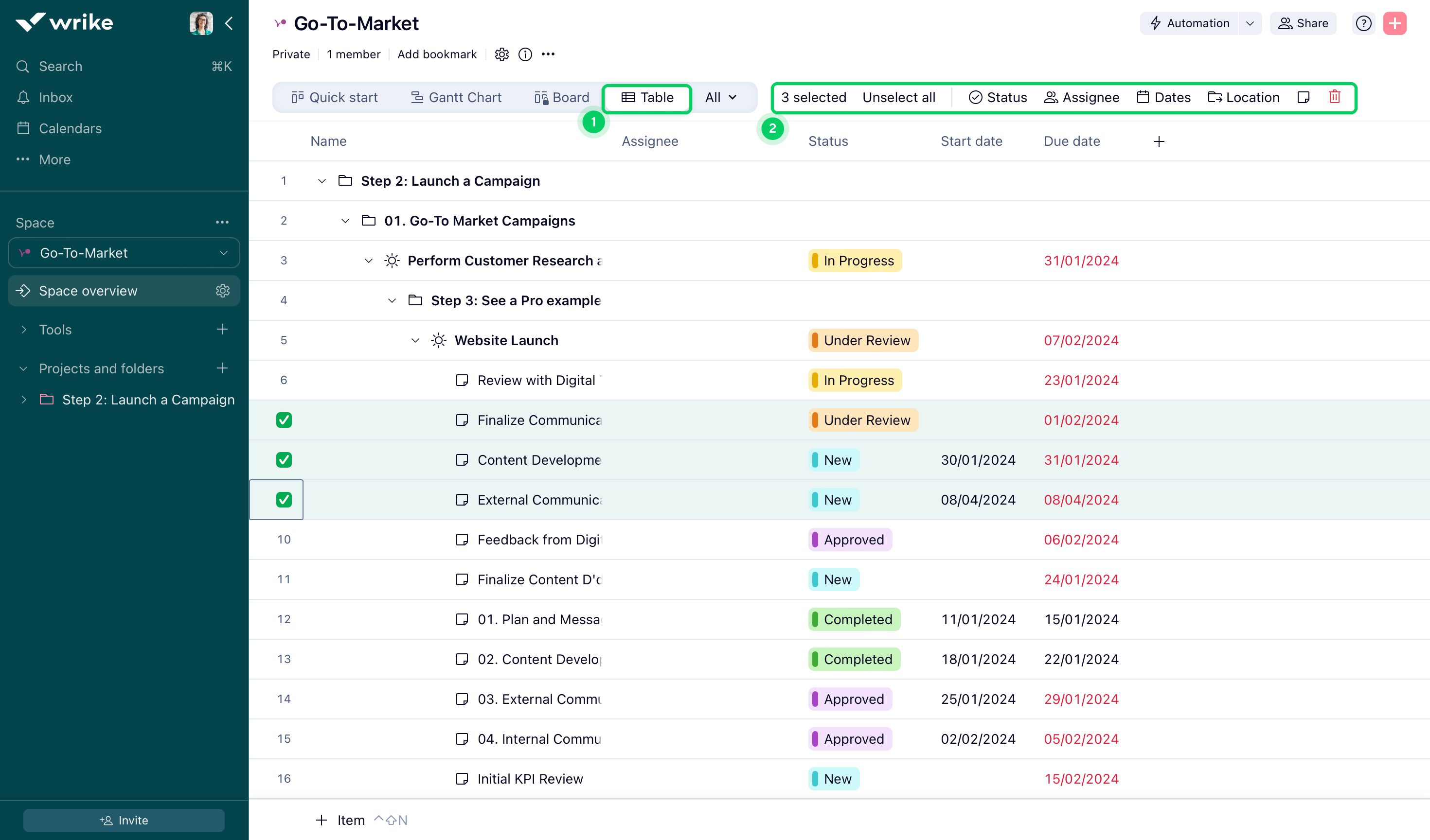This screenshot has width=1430, height=840.
Task: Uncheck the External Communic row checkbox
Action: coord(284,500)
